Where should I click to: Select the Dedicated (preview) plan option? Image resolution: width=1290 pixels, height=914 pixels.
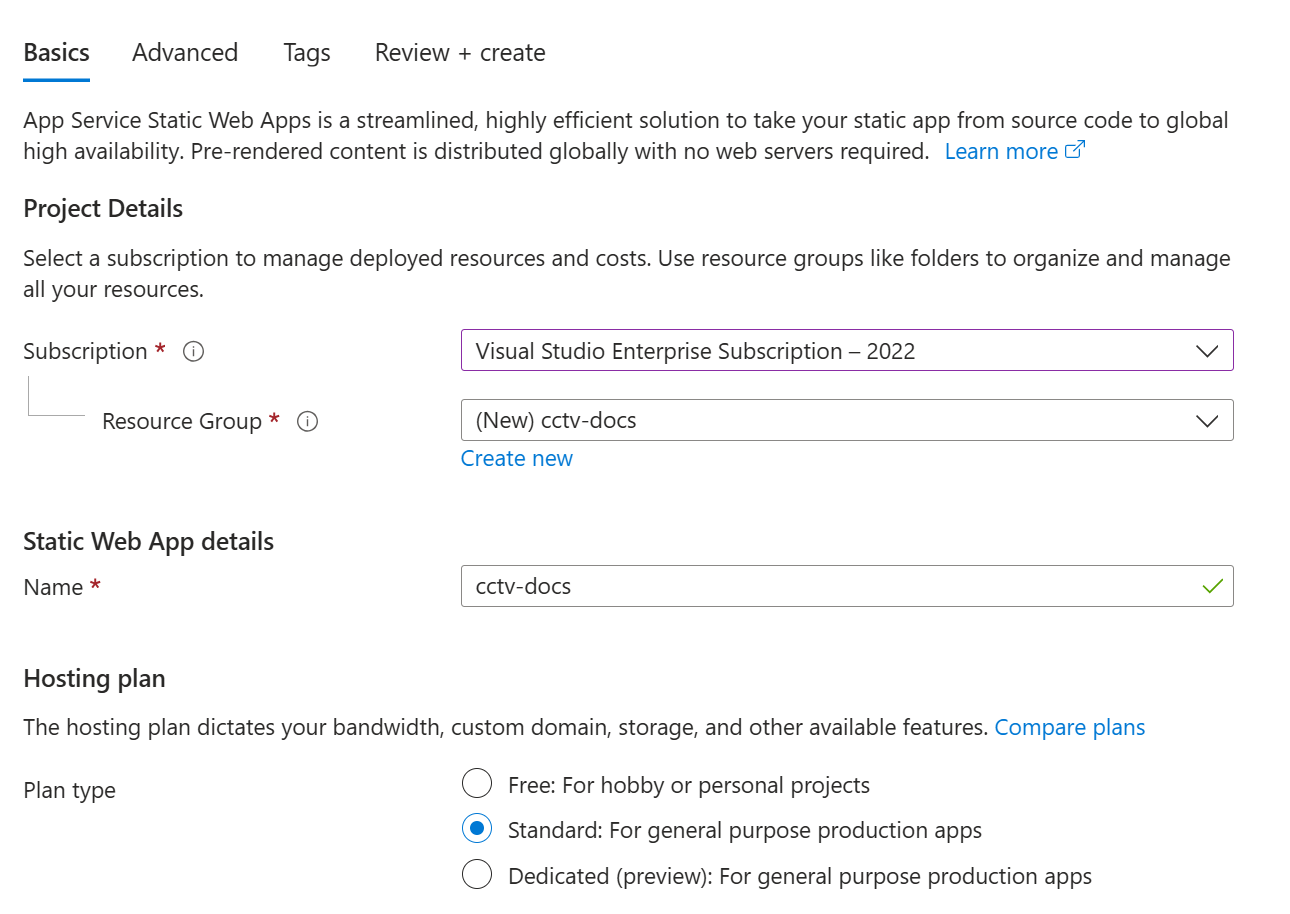coord(477,875)
